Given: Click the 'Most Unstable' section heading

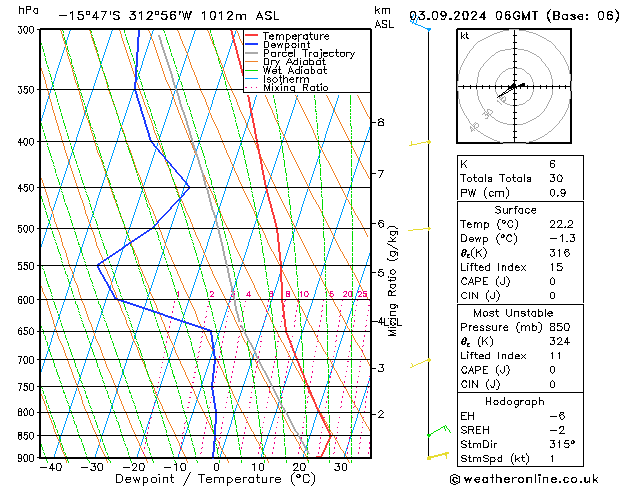Looking at the screenshot, I should click(x=515, y=314).
